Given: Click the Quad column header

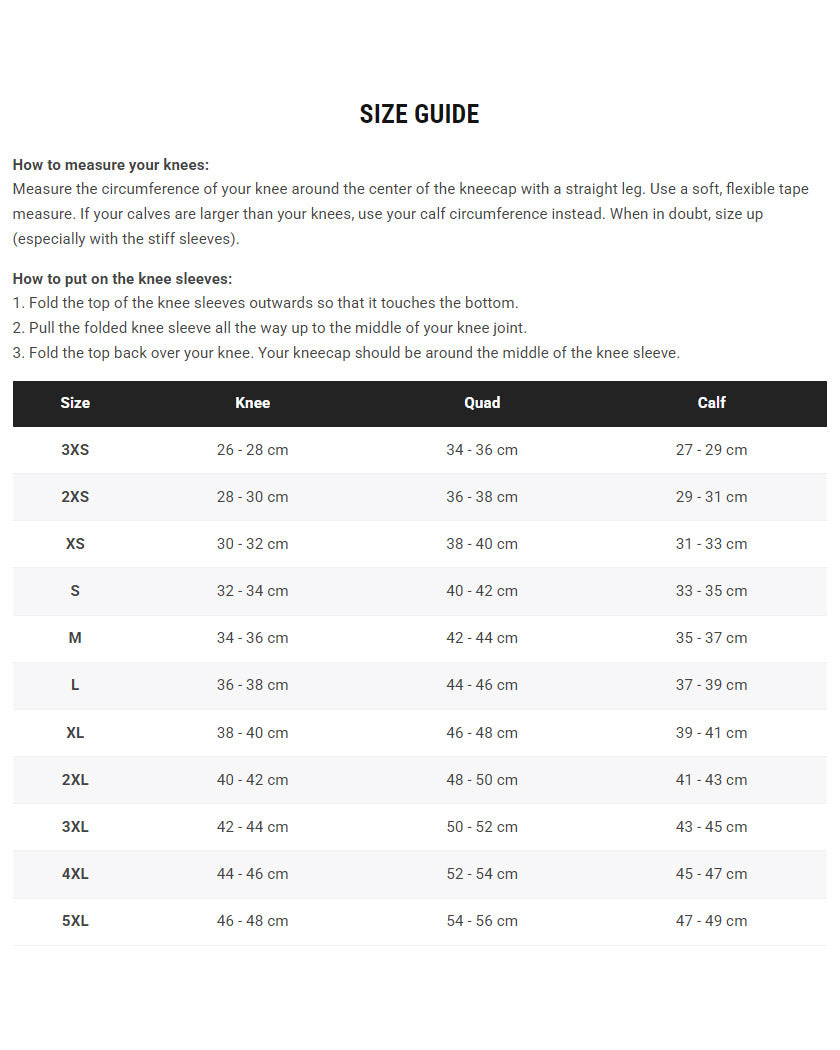Looking at the screenshot, I should coord(482,403).
